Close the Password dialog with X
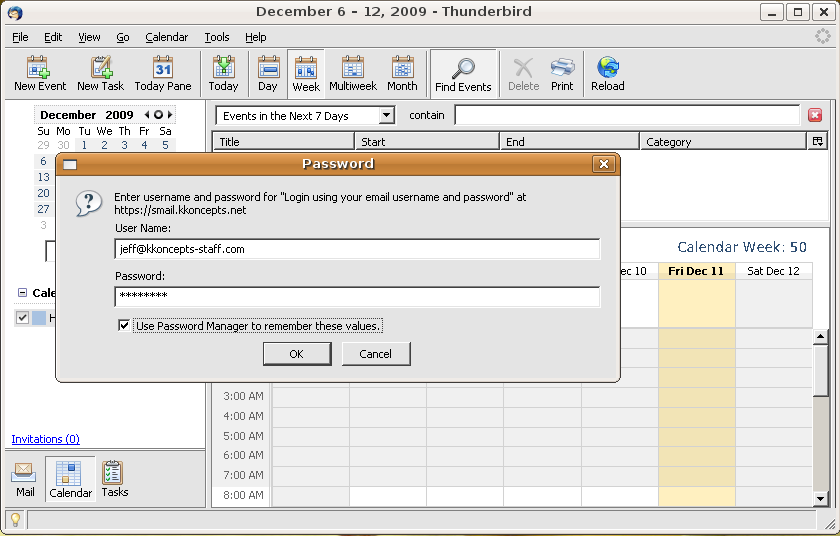840x536 pixels. [x=604, y=164]
